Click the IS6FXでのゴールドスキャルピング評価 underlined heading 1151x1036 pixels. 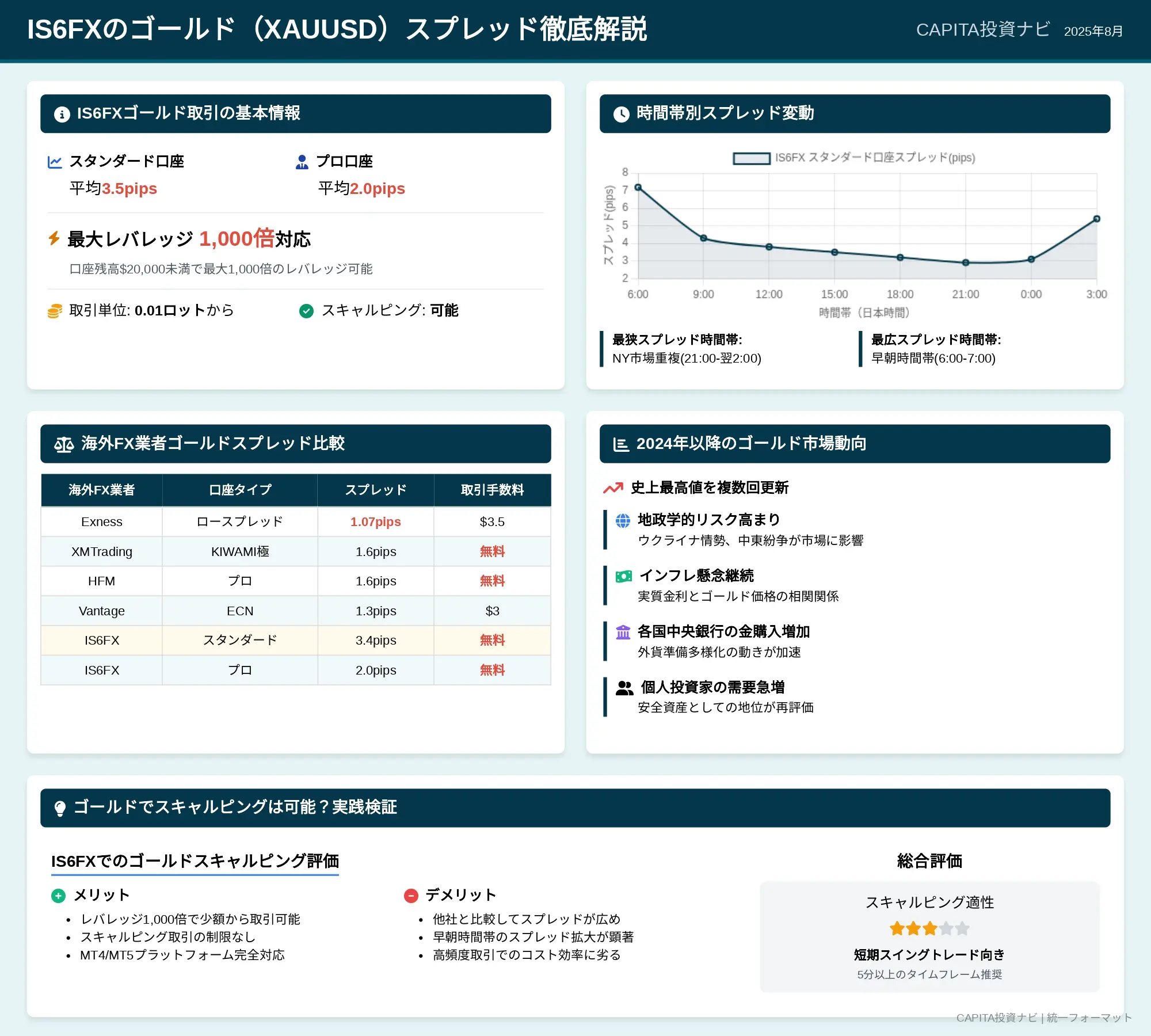tap(195, 861)
